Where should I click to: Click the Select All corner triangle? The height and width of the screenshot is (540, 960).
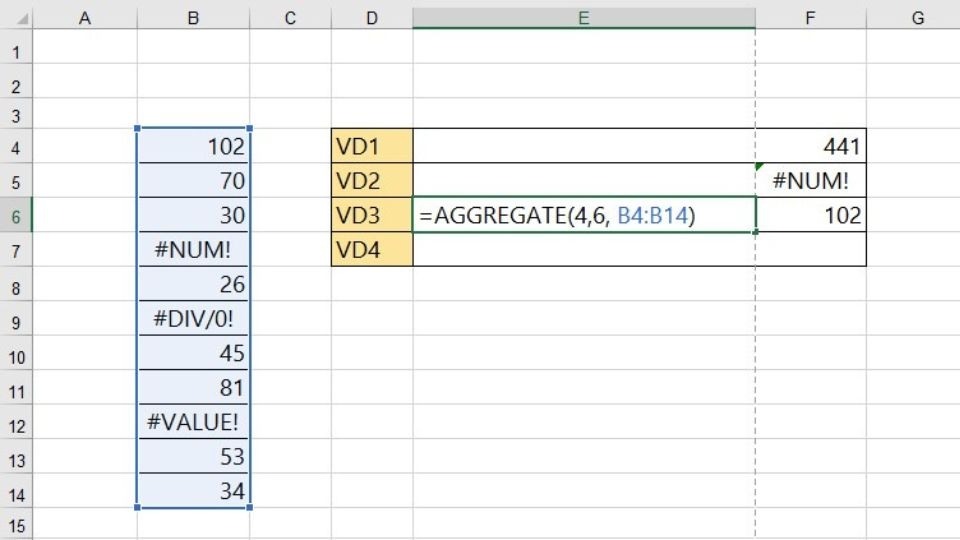pyautogui.click(x=22, y=20)
